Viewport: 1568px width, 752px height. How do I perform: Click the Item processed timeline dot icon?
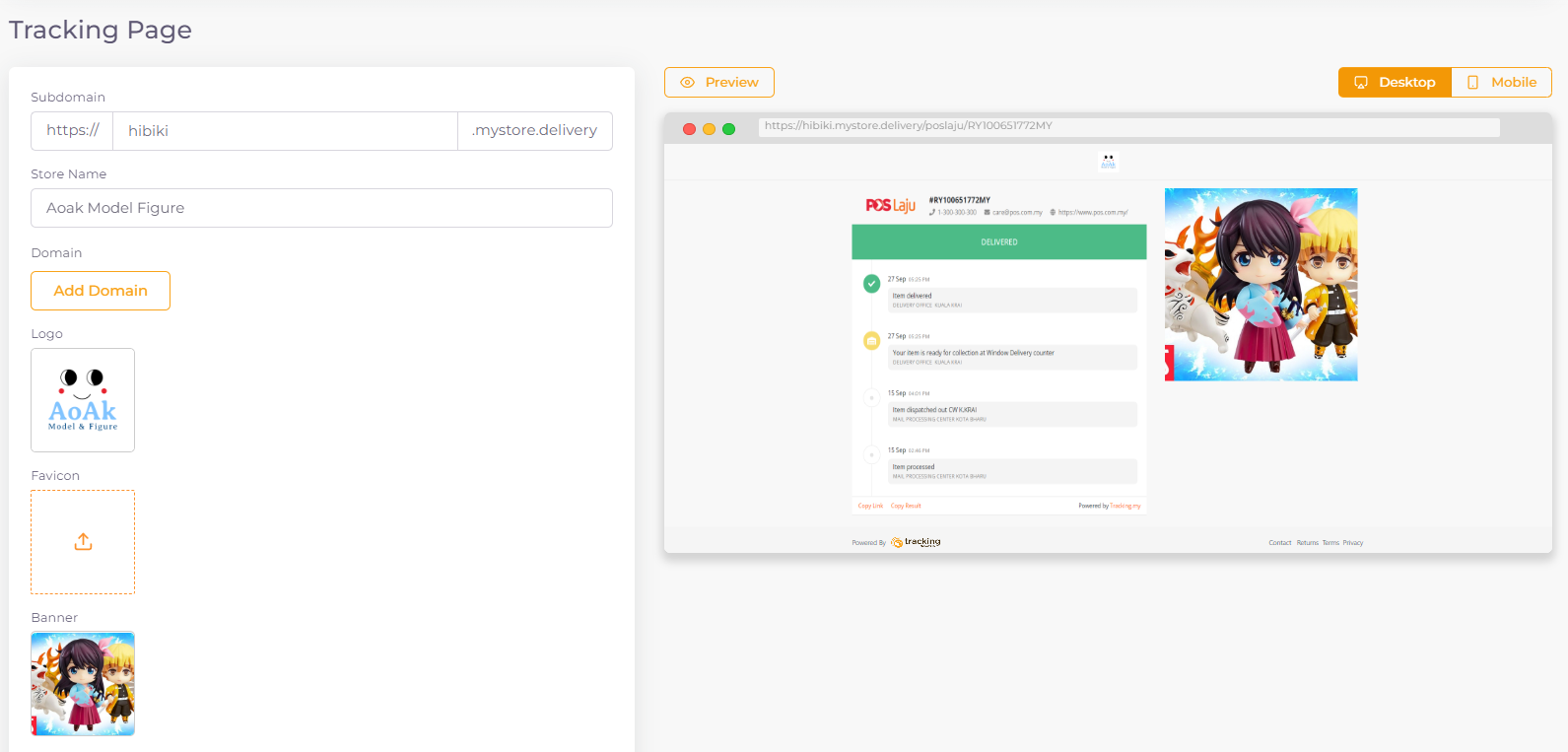point(871,455)
